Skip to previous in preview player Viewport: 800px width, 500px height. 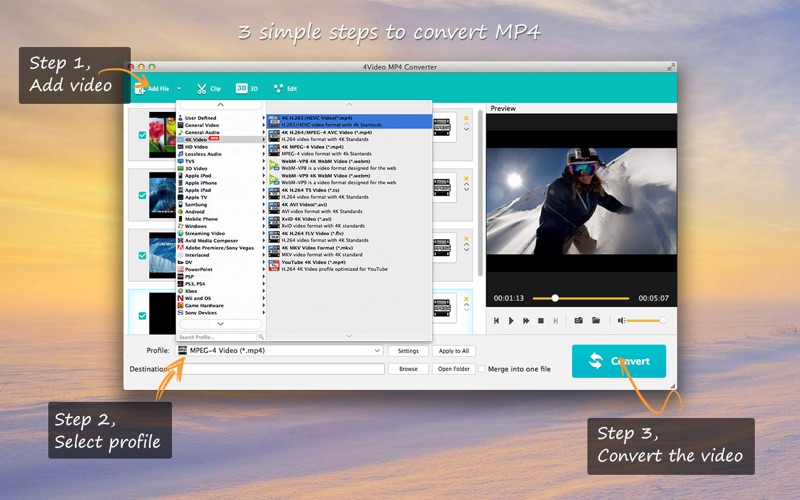496,321
